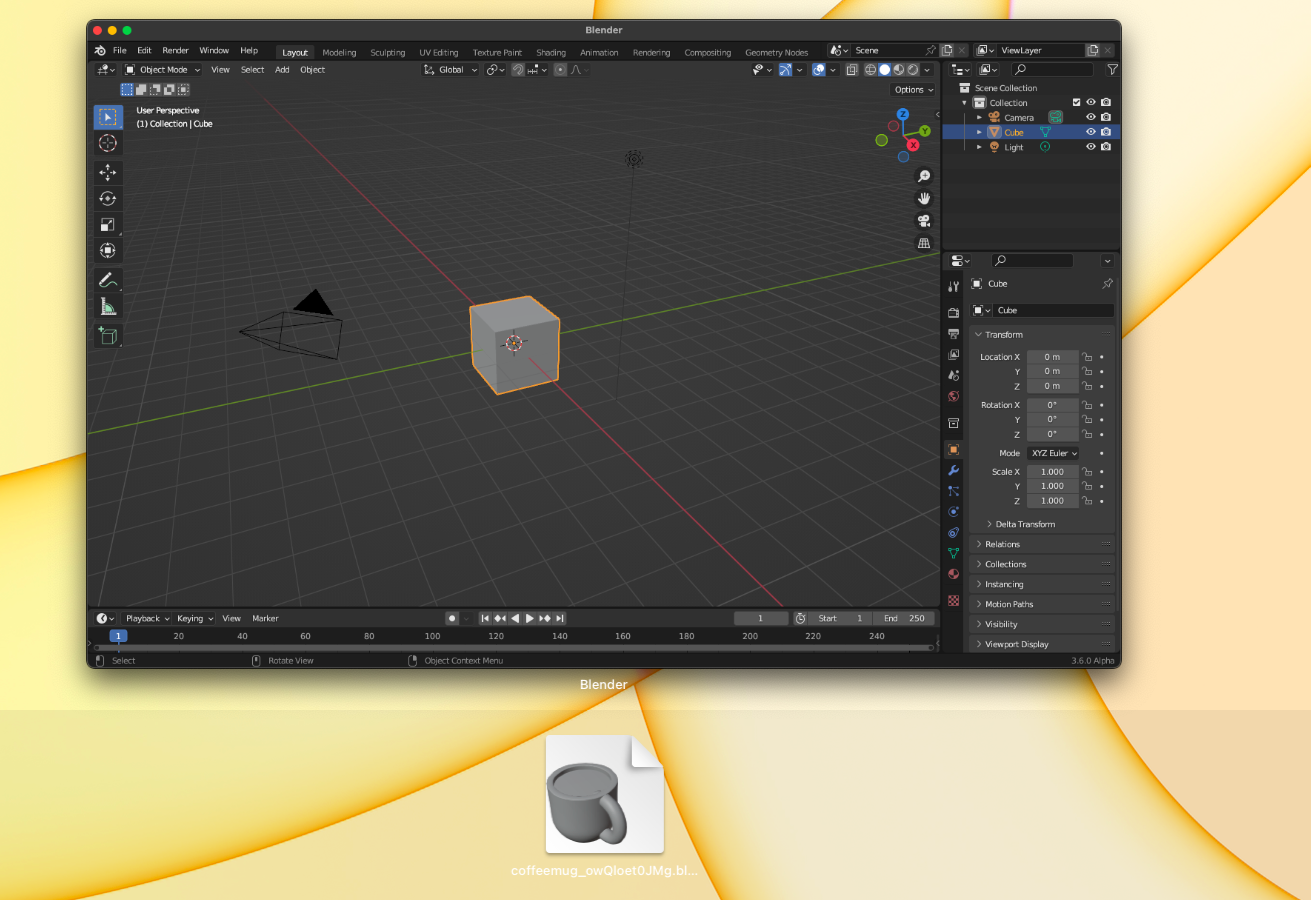1311x900 pixels.
Task: Open the timeline Marker menu
Action: point(265,619)
